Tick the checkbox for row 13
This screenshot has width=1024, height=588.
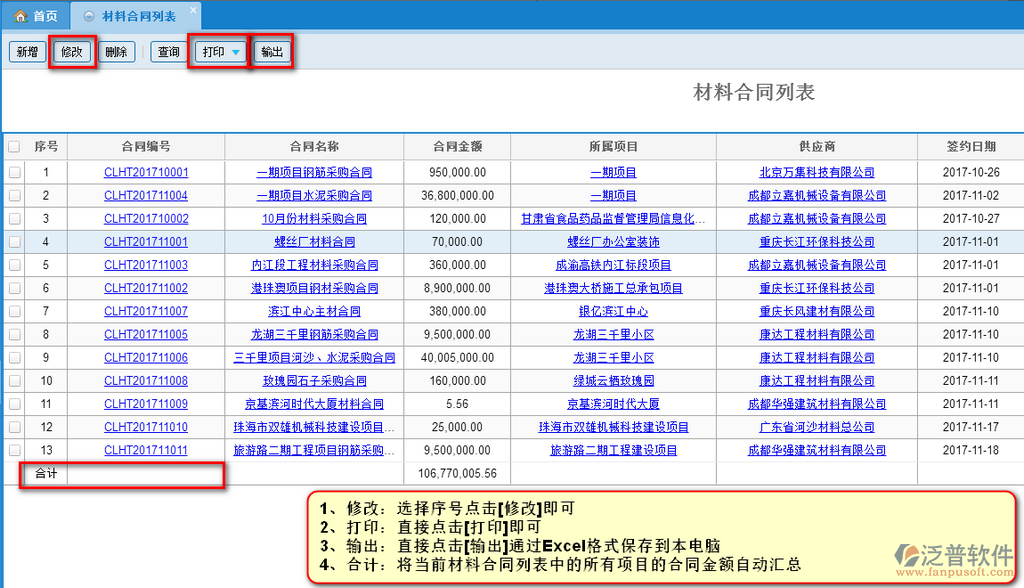pyautogui.click(x=14, y=450)
